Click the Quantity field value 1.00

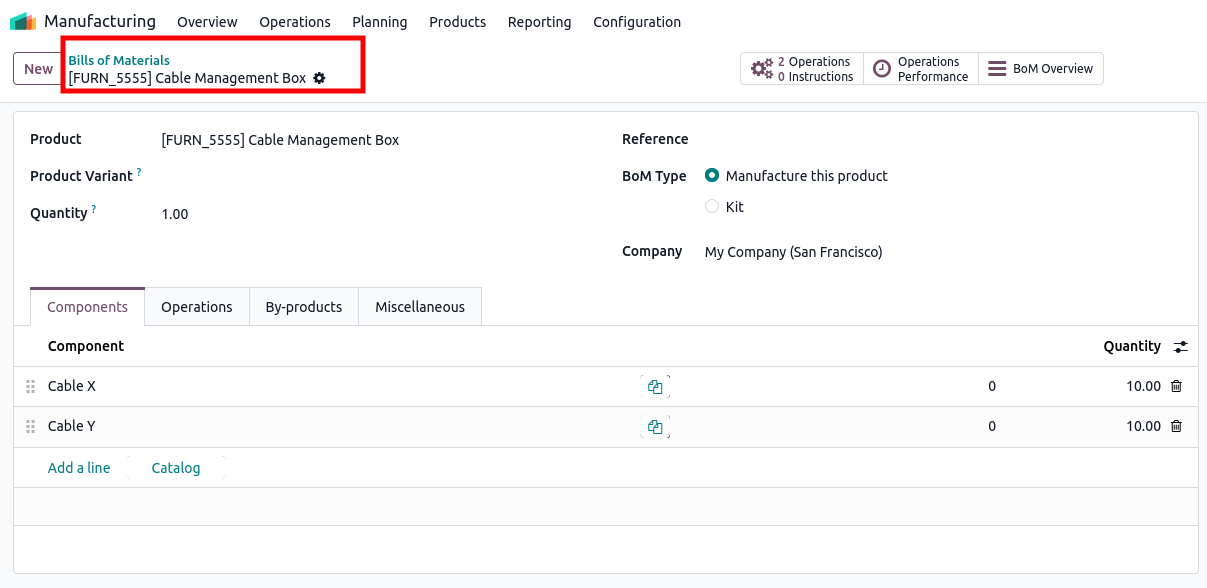pyautogui.click(x=175, y=214)
